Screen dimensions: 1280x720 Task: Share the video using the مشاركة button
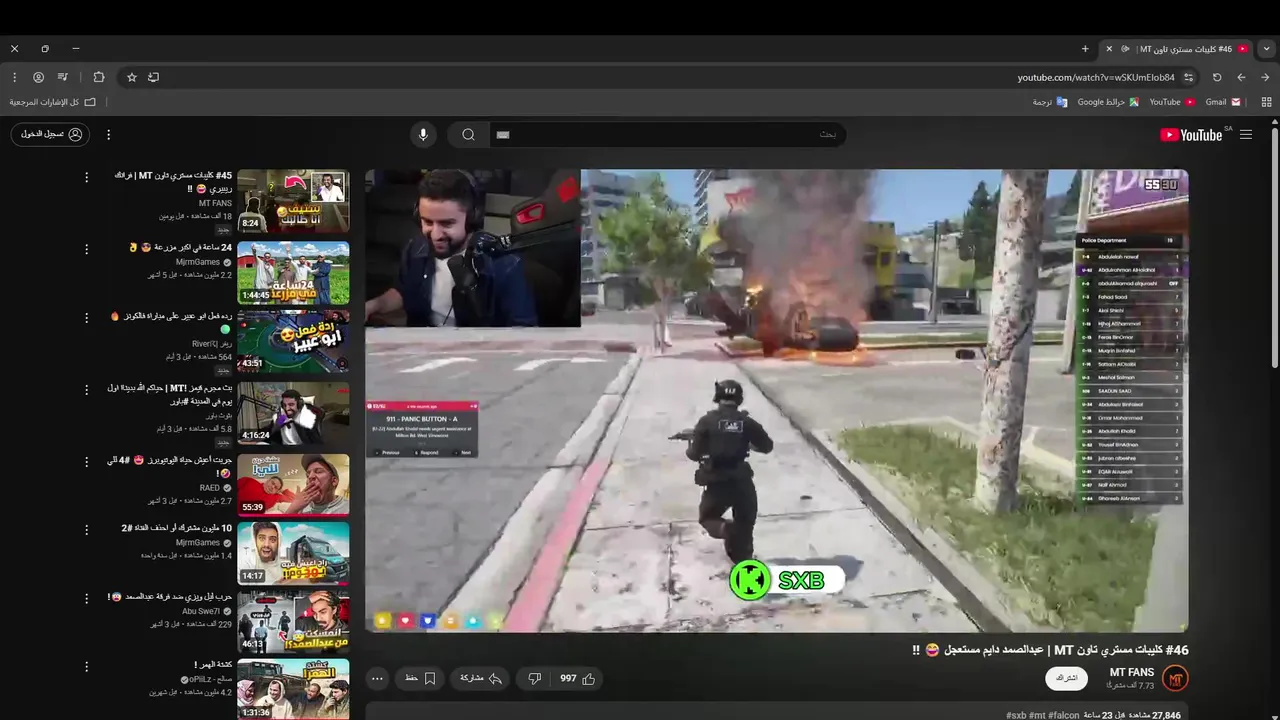pos(480,678)
